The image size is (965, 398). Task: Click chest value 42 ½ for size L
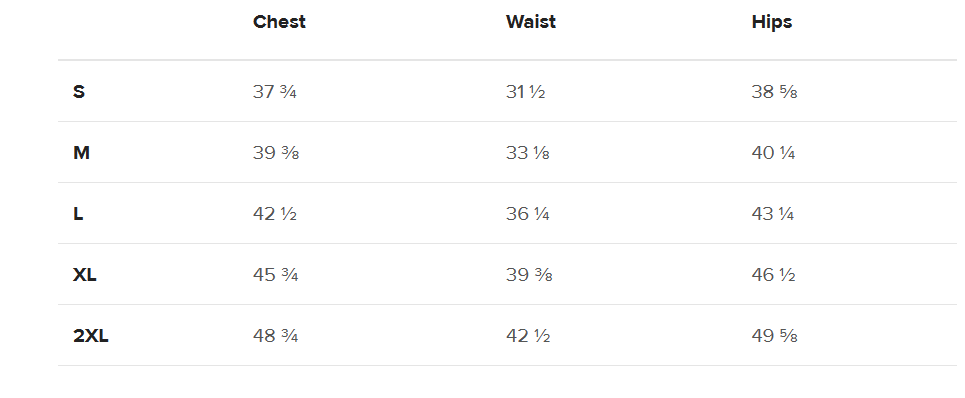coord(274,214)
